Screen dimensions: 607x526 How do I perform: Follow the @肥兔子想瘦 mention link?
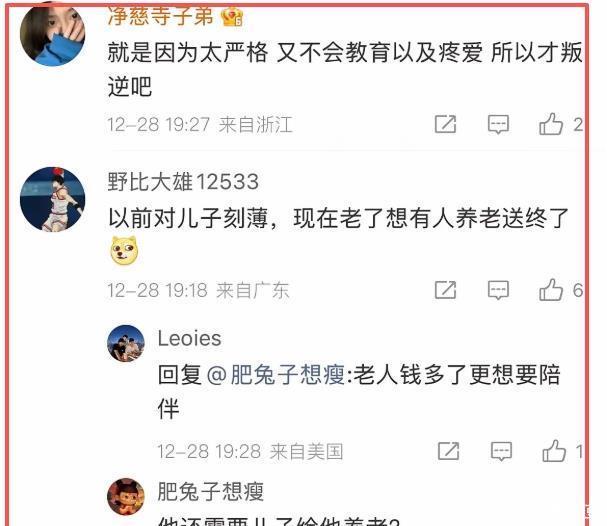(276, 375)
